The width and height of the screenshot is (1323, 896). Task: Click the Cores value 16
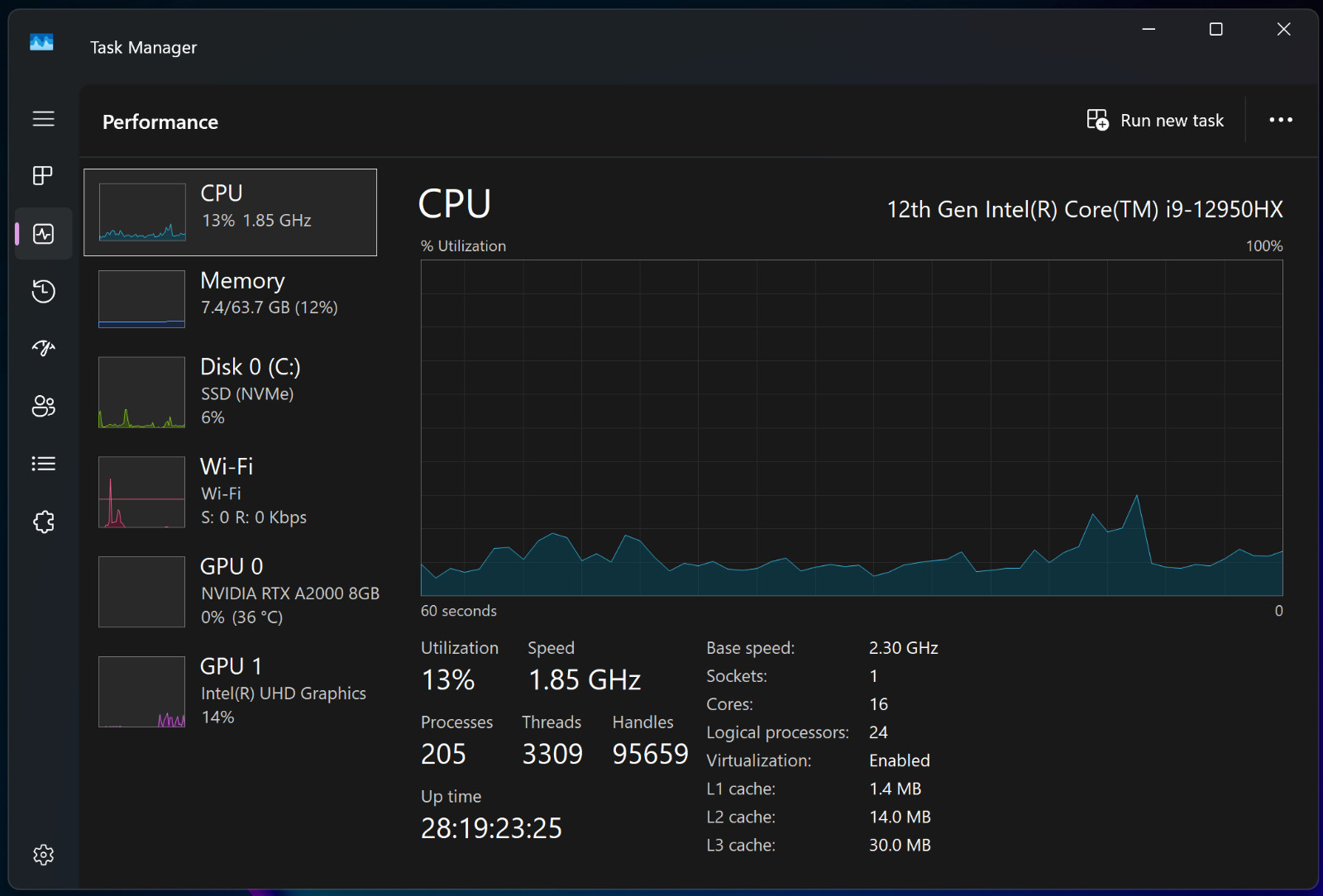[878, 704]
